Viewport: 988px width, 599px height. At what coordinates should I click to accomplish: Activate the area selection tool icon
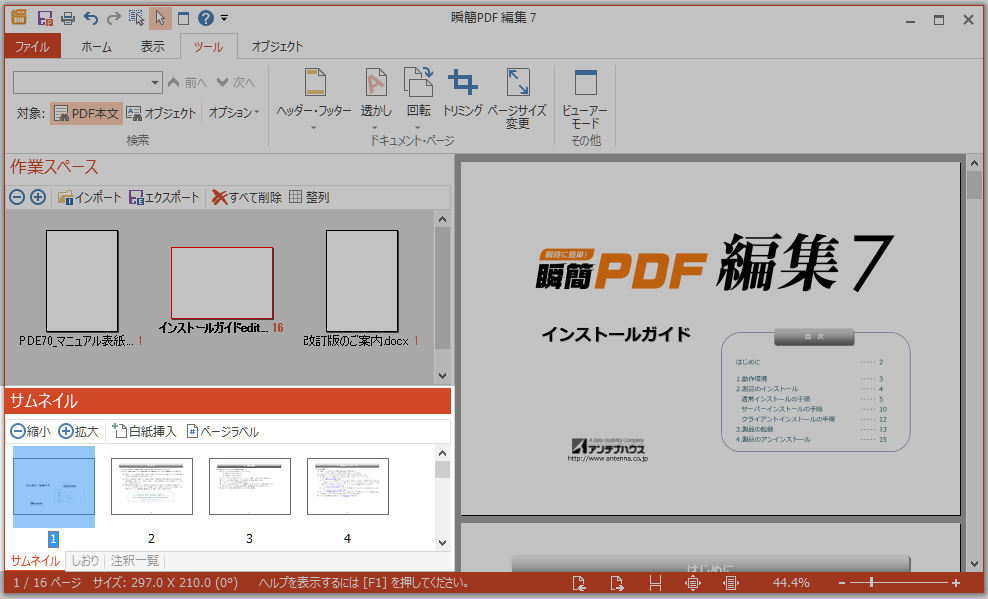[x=137, y=18]
